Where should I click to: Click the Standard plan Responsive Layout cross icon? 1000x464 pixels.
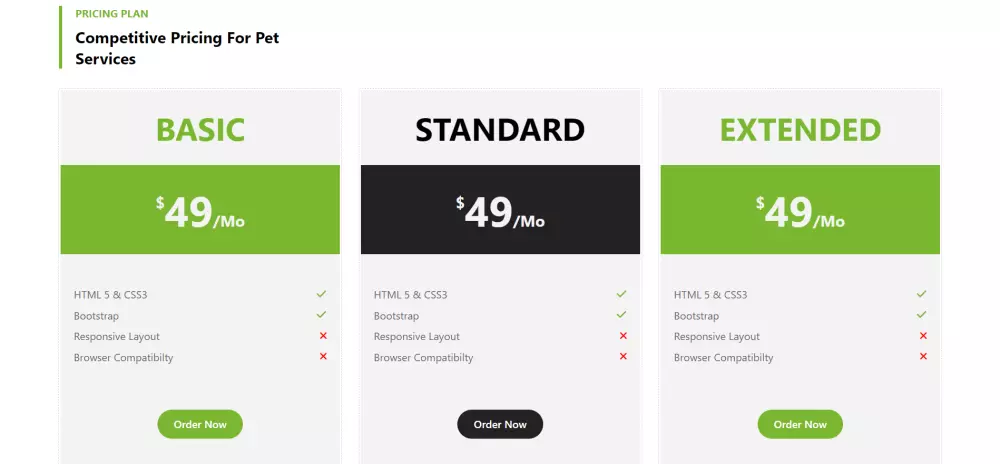point(623,336)
